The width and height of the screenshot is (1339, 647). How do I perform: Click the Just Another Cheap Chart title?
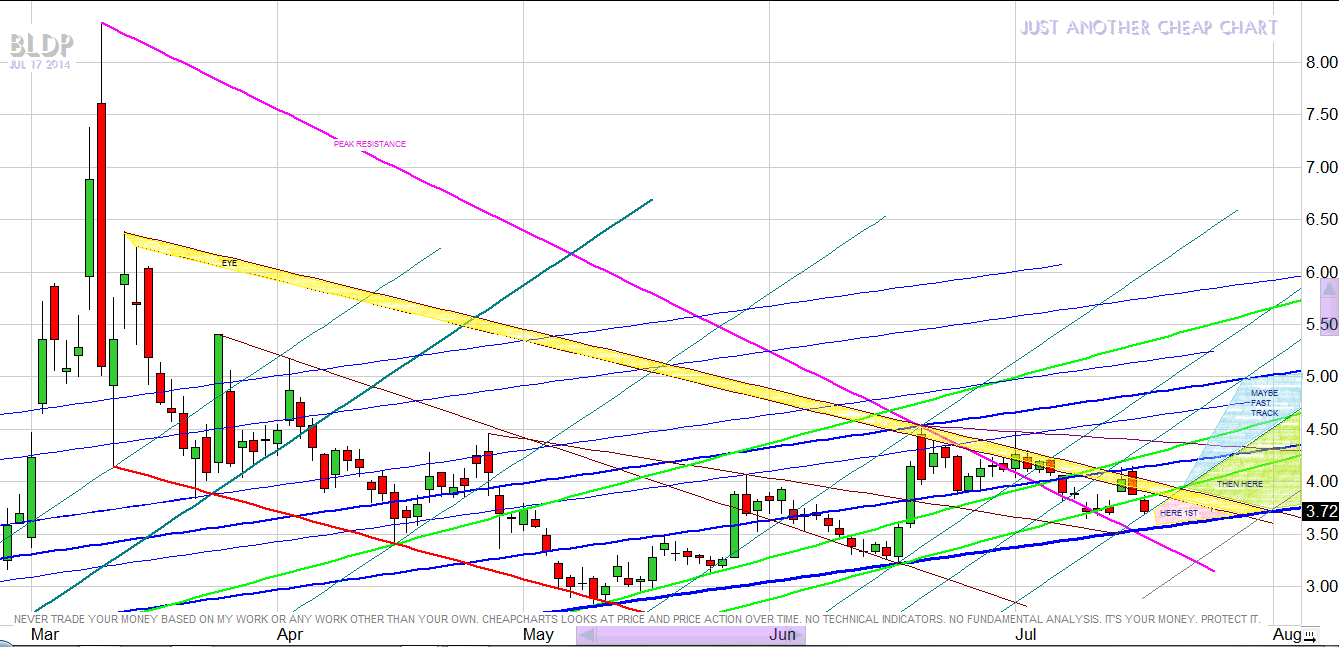click(x=1149, y=28)
